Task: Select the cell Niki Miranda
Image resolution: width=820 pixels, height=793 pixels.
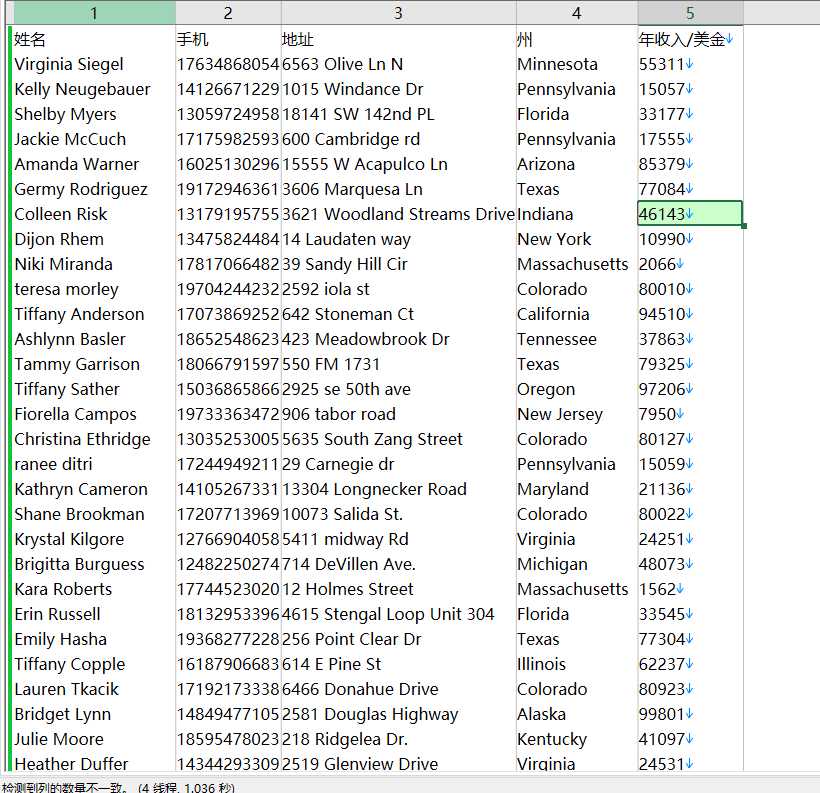Action: (x=93, y=264)
